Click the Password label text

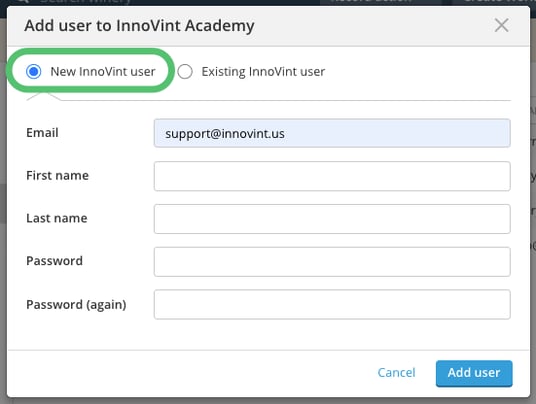tap(54, 261)
